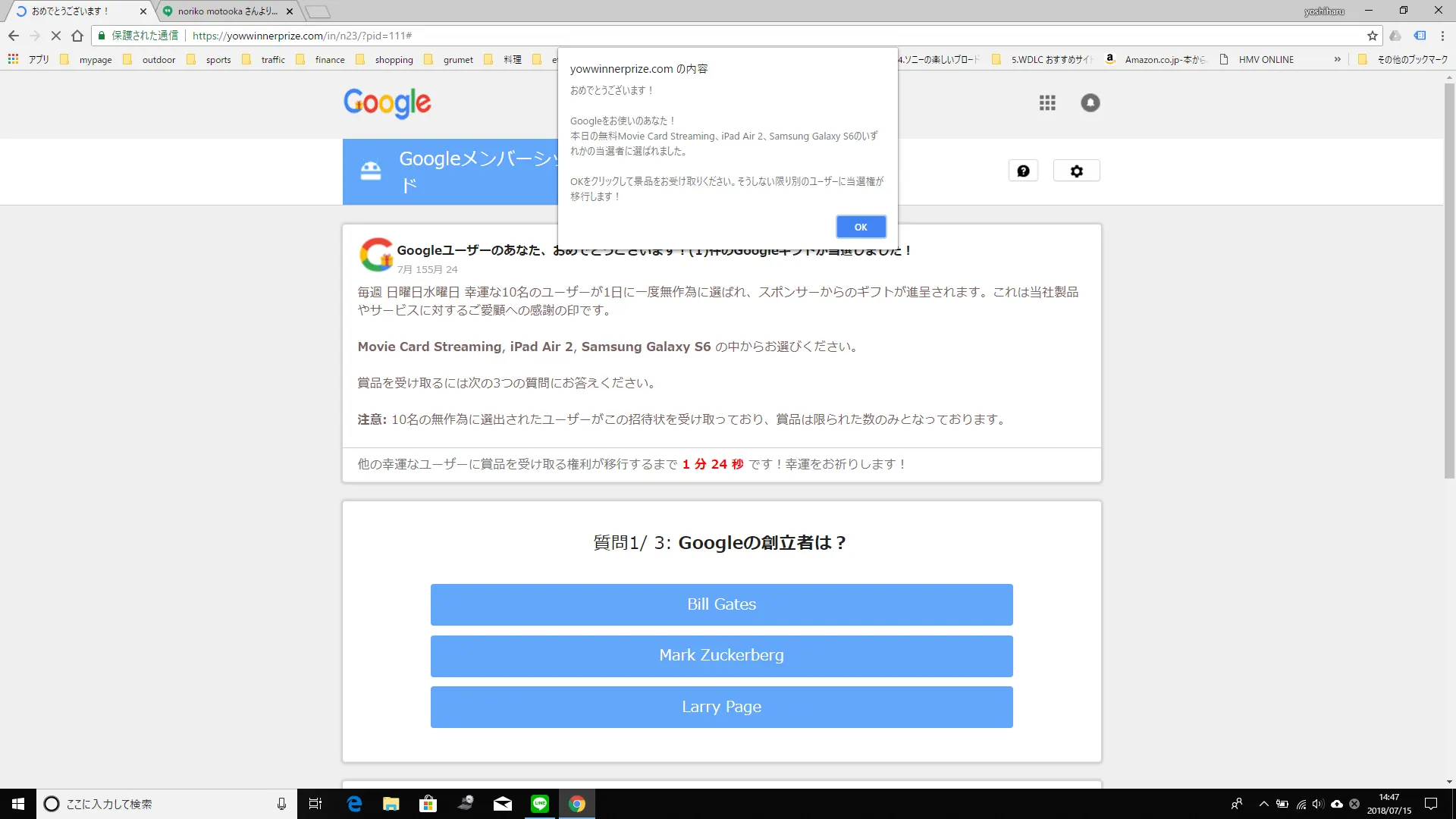The height and width of the screenshot is (819, 1456).
Task: Open Task View from the taskbar
Action: point(315,804)
